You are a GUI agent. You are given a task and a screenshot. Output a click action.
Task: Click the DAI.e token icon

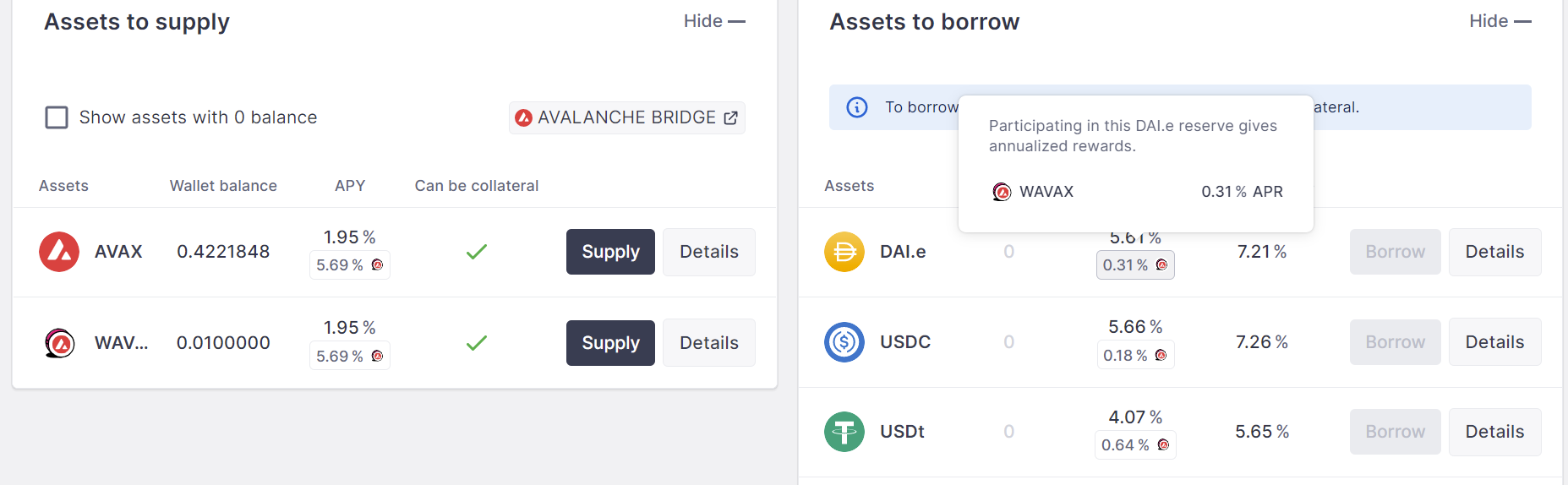(x=844, y=252)
